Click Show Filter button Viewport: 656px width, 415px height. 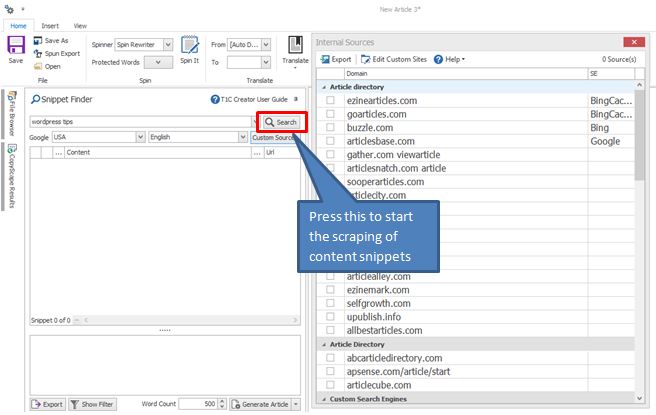coord(92,404)
